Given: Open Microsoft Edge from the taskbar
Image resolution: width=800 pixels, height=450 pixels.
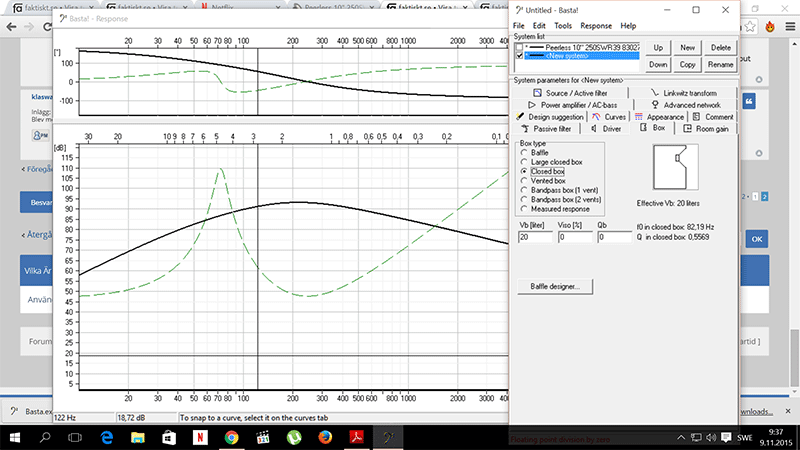Looking at the screenshot, I should 107,437.
